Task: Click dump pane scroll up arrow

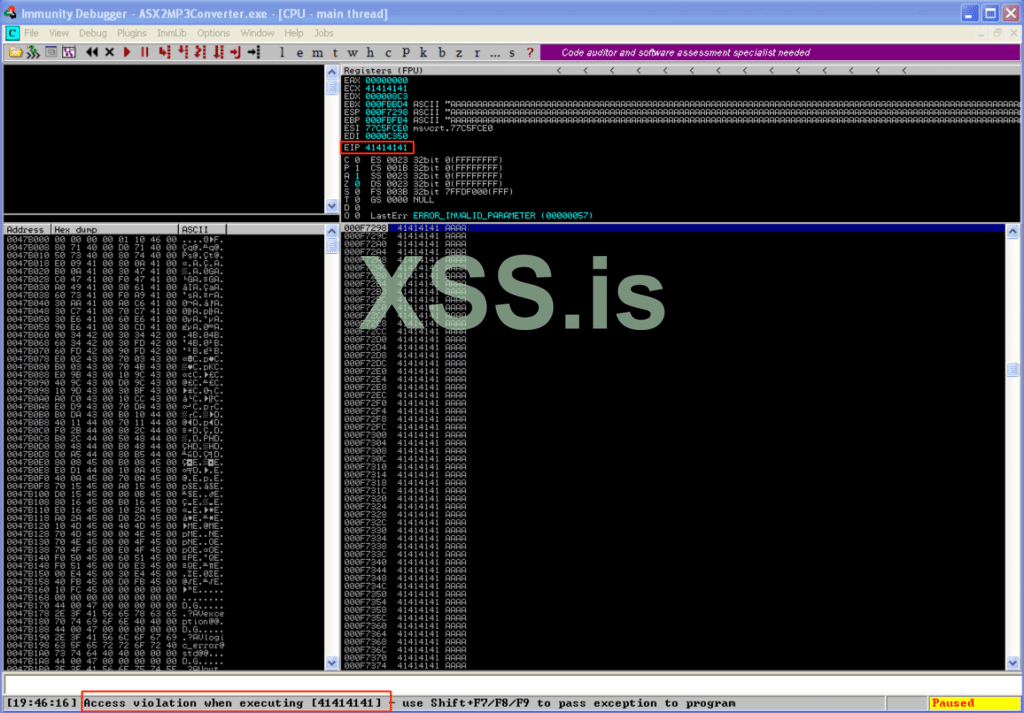Action: (x=332, y=231)
